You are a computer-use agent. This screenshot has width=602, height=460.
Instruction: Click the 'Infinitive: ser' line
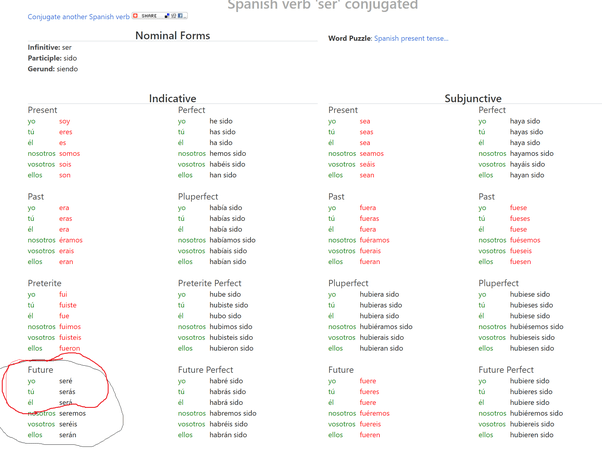coord(50,47)
